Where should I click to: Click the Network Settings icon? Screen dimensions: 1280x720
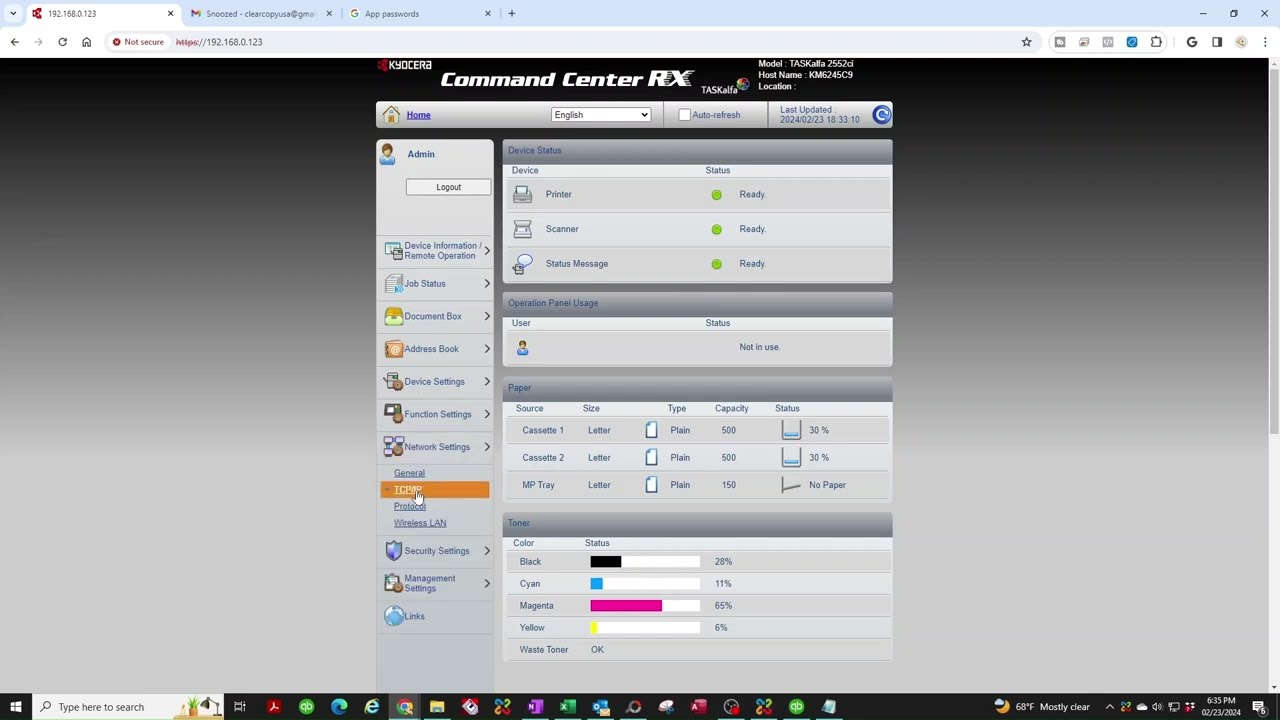coord(393,447)
